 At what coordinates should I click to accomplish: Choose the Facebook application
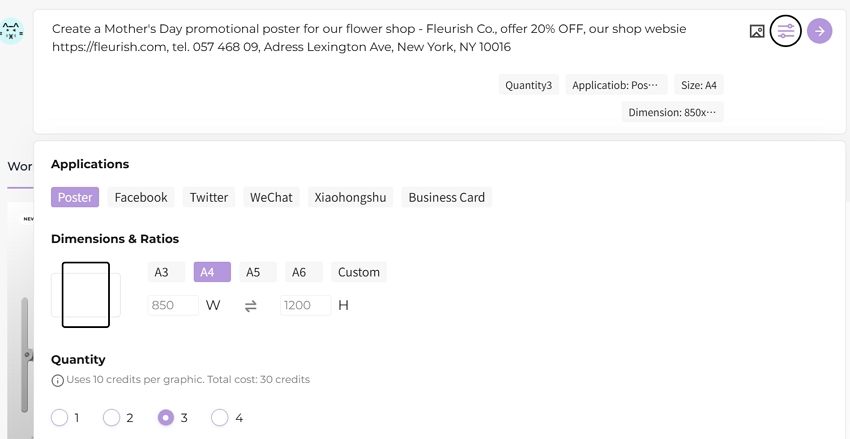141,197
